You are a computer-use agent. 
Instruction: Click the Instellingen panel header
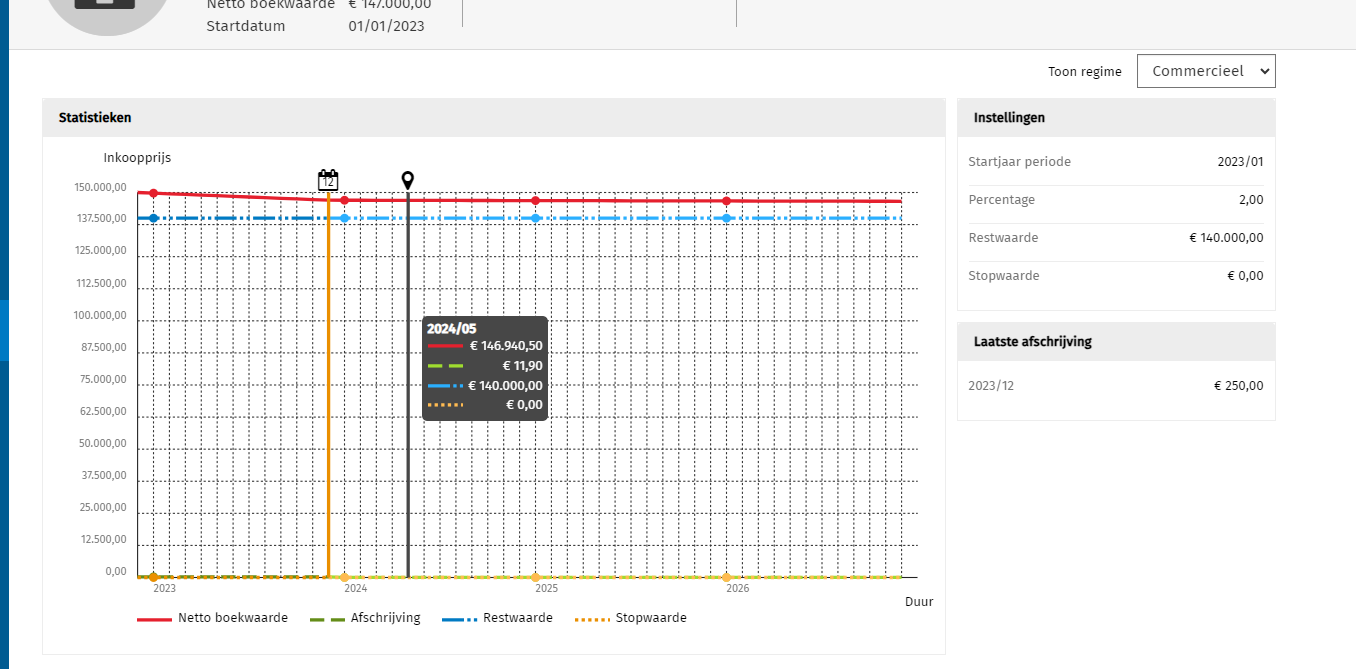pyautogui.click(x=1116, y=118)
